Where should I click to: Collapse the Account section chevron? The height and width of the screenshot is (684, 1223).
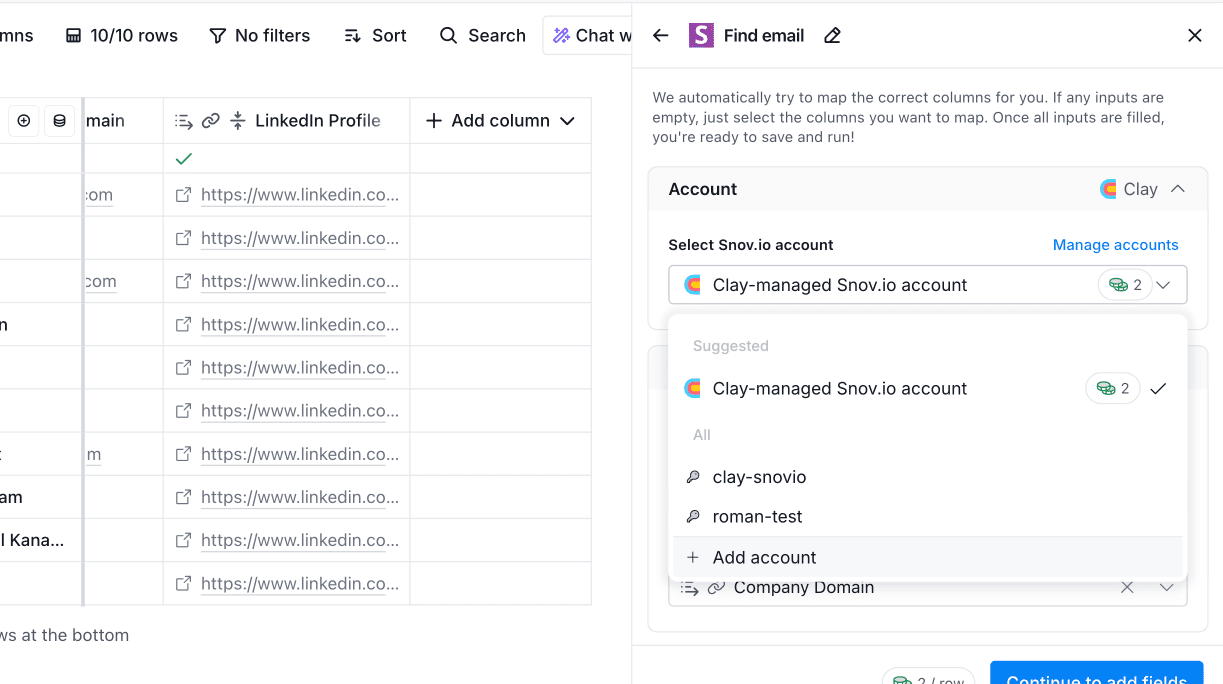point(1178,189)
